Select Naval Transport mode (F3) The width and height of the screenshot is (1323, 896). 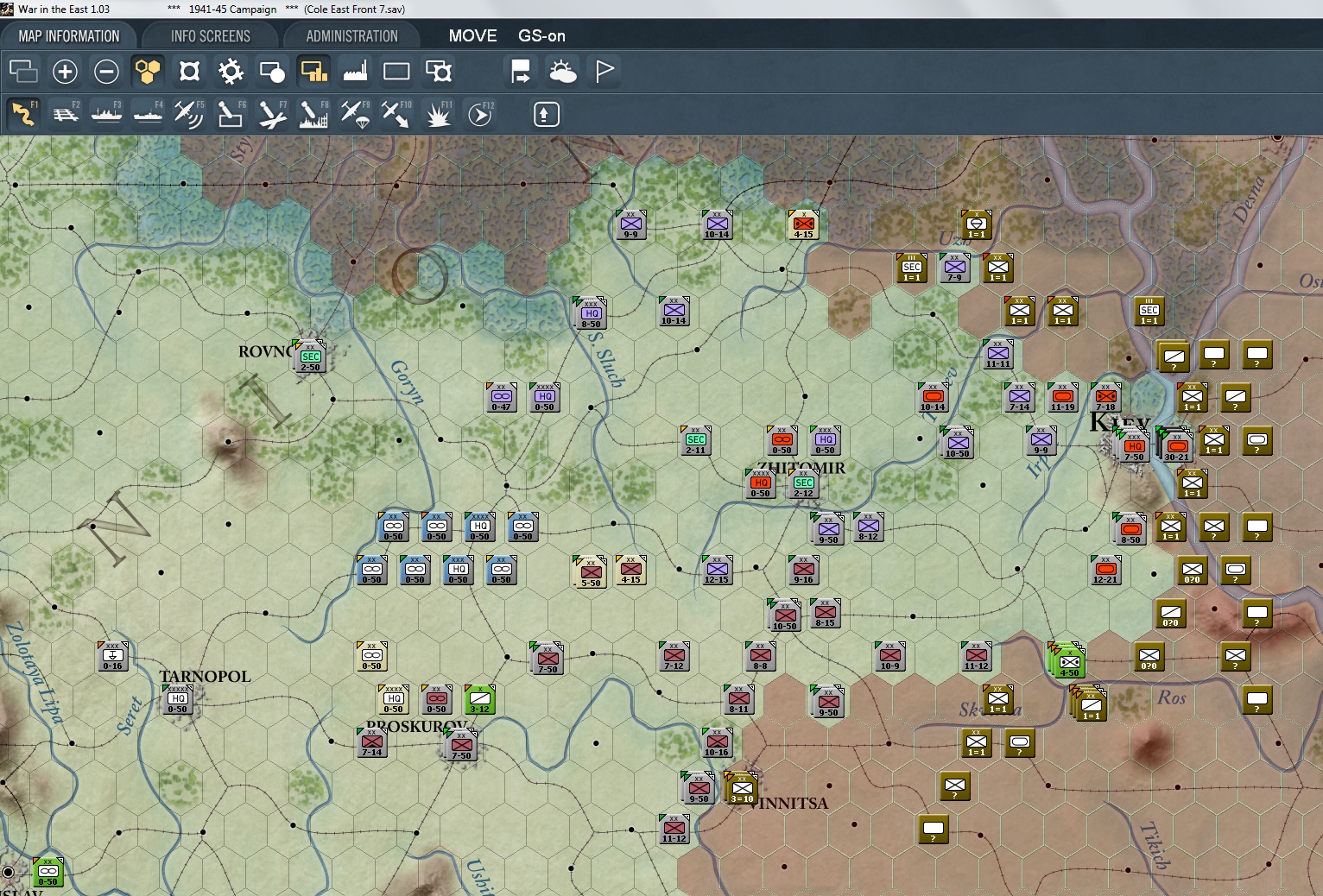[106, 114]
